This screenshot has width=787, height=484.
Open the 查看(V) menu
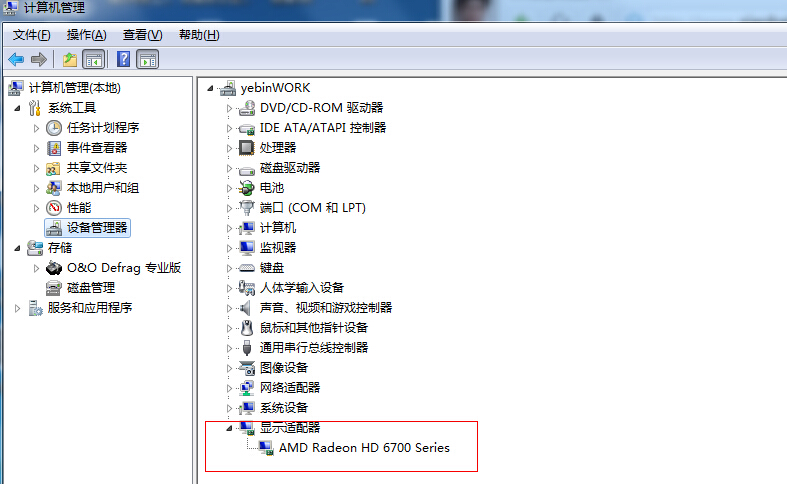tap(142, 35)
